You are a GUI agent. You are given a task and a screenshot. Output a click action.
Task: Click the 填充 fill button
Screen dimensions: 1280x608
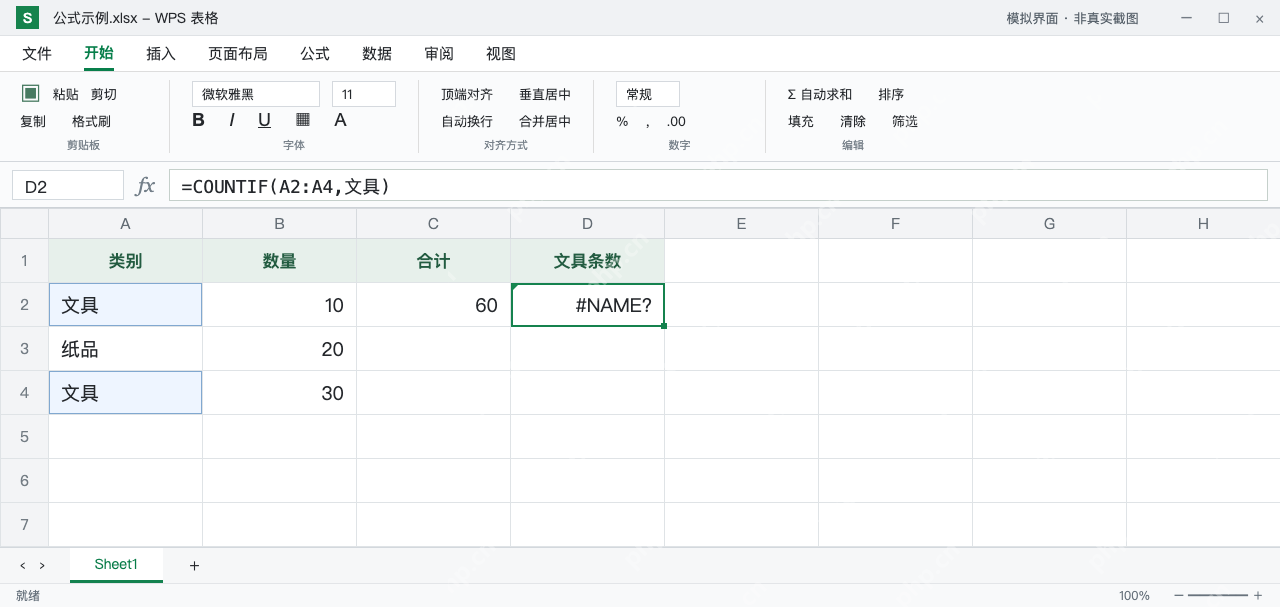point(801,122)
